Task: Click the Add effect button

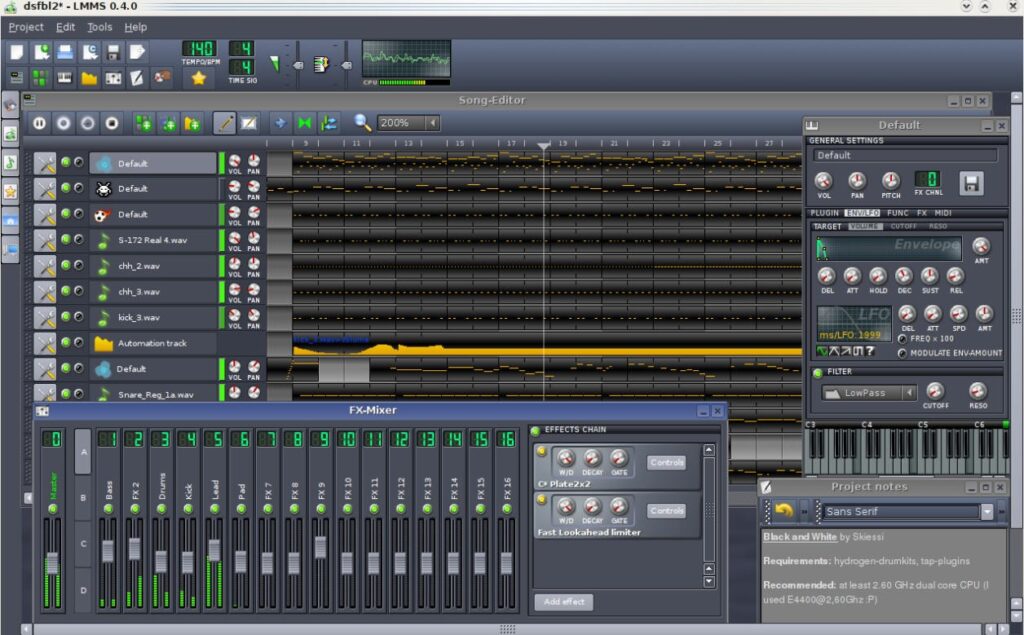Action: (x=564, y=602)
